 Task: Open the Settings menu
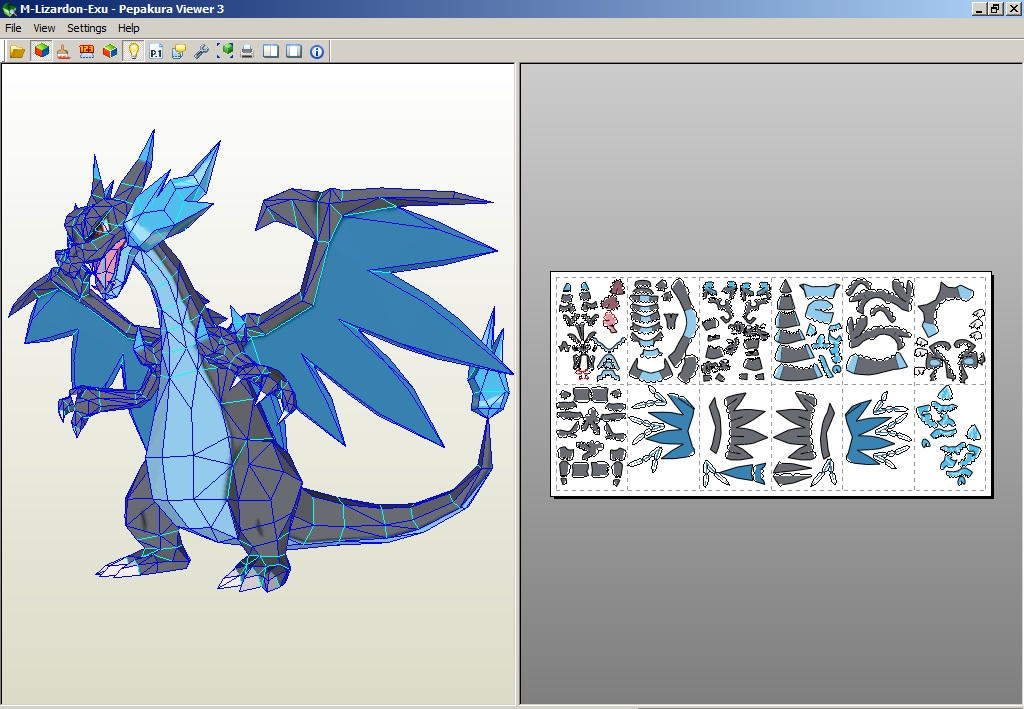point(87,28)
